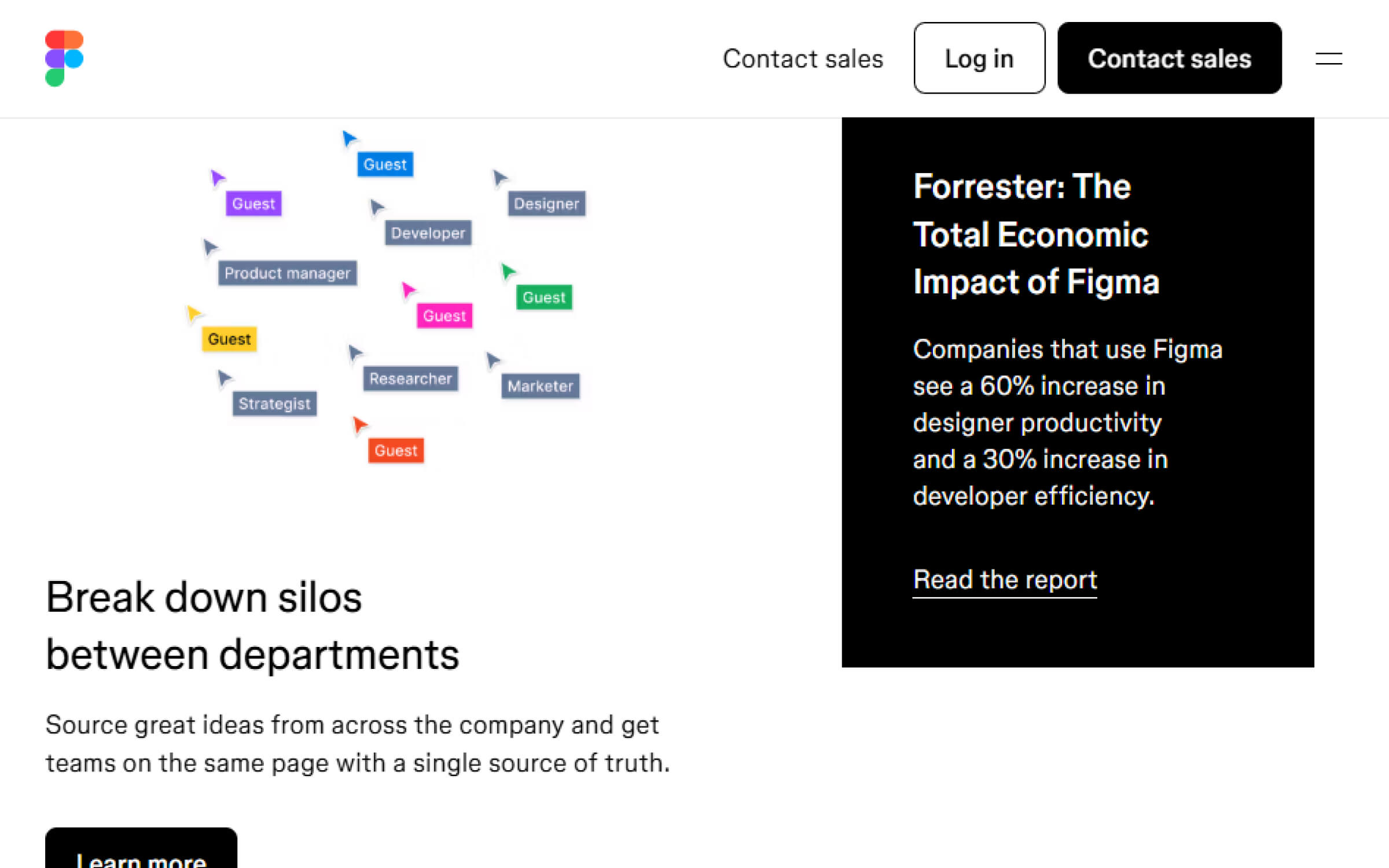The width and height of the screenshot is (1389, 868).
Task: Click the pink Guest cursor arrow
Action: [408, 289]
